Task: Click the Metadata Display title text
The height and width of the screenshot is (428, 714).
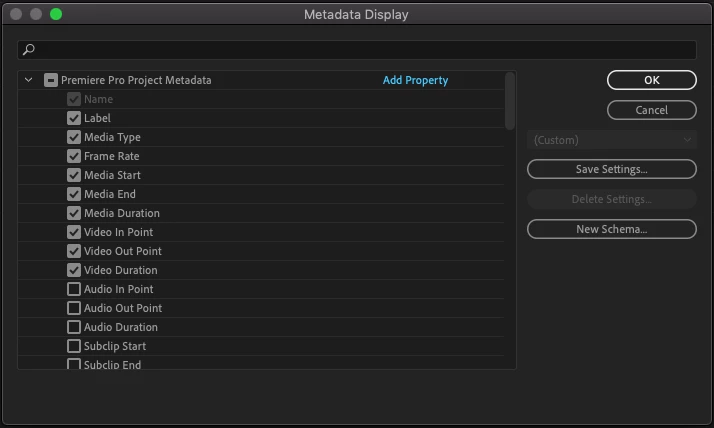Action: 356,15
